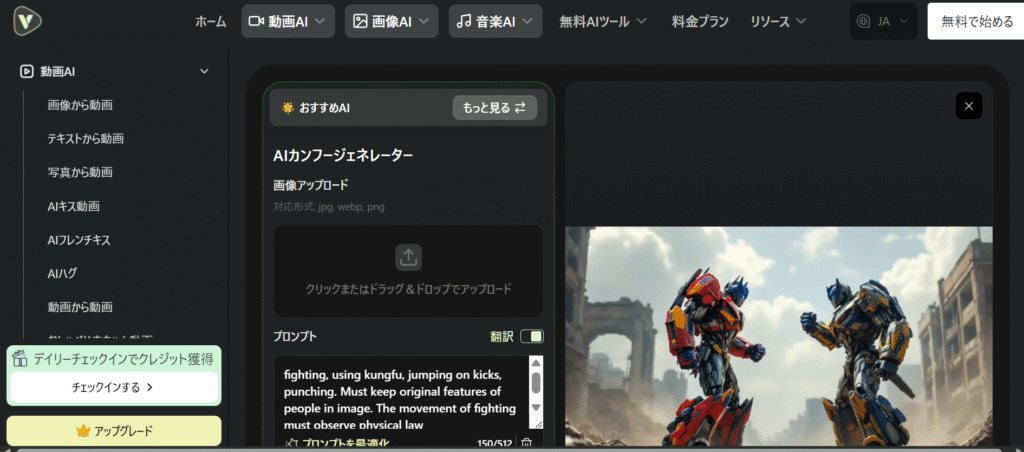Select AIキス動画 in the sidebar
The image size is (1024, 452).
(x=74, y=206)
